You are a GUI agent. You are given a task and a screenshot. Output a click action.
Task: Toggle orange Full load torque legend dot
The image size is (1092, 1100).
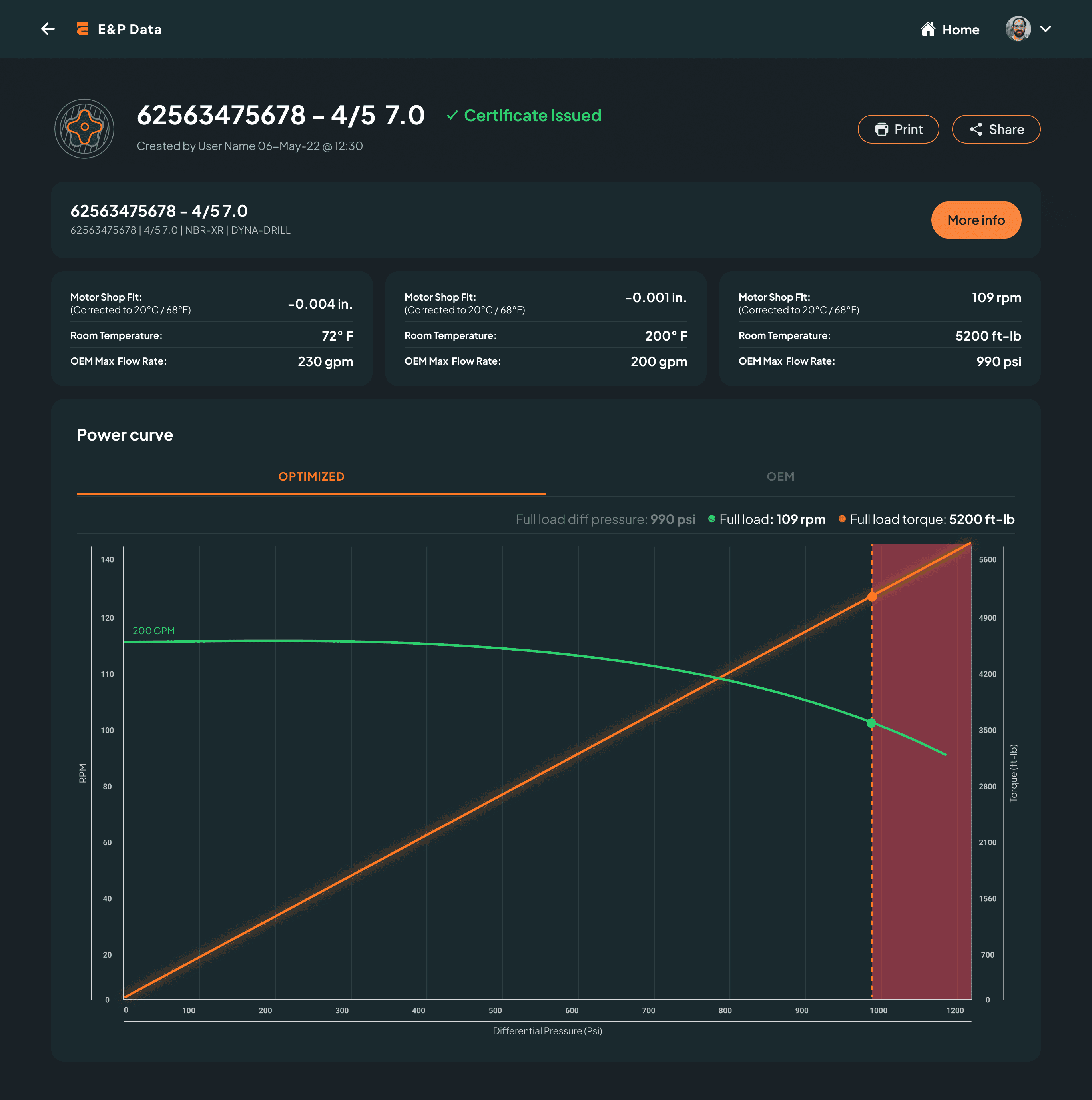click(842, 519)
